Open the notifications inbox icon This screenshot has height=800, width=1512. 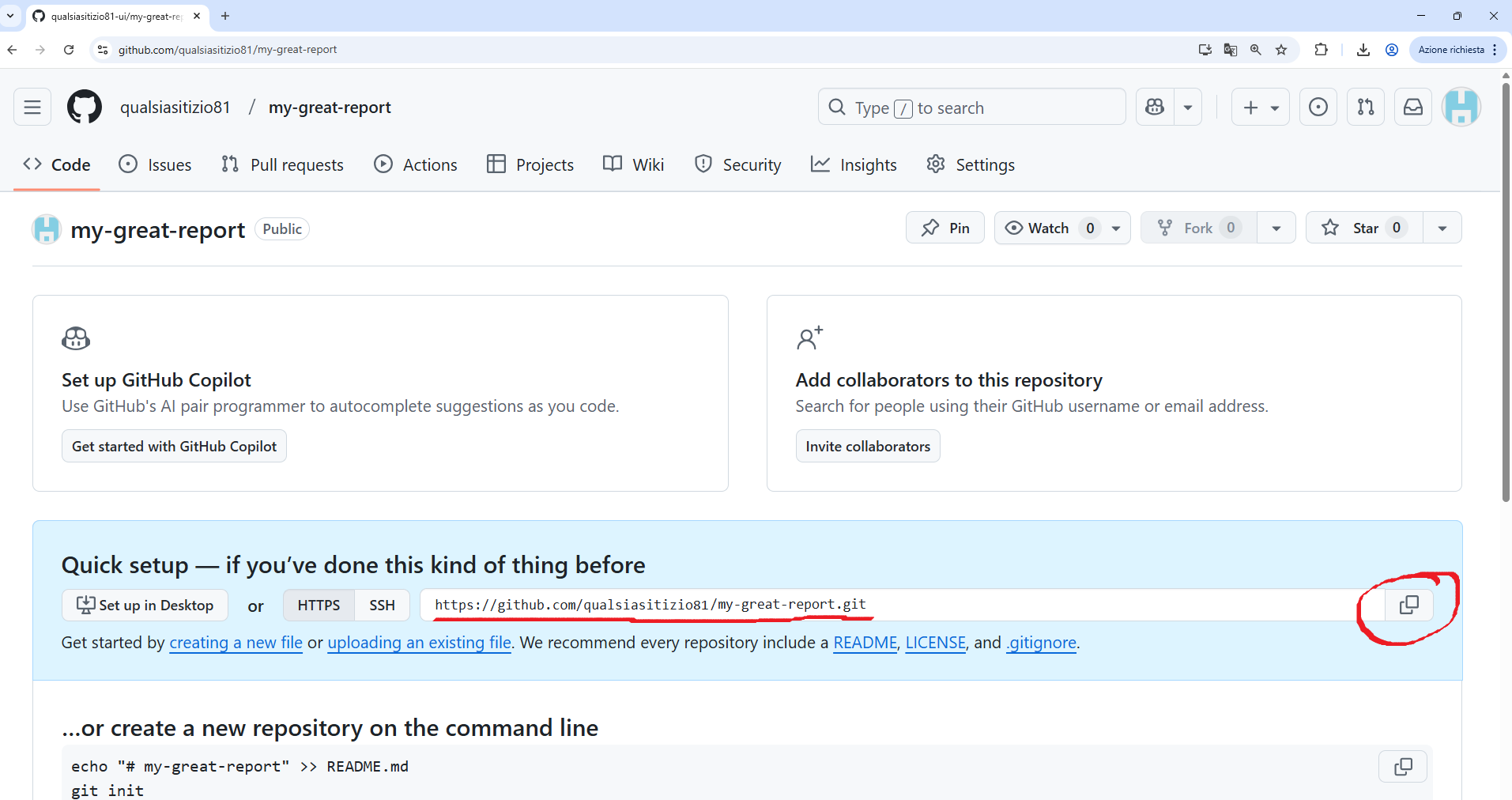click(x=1413, y=107)
